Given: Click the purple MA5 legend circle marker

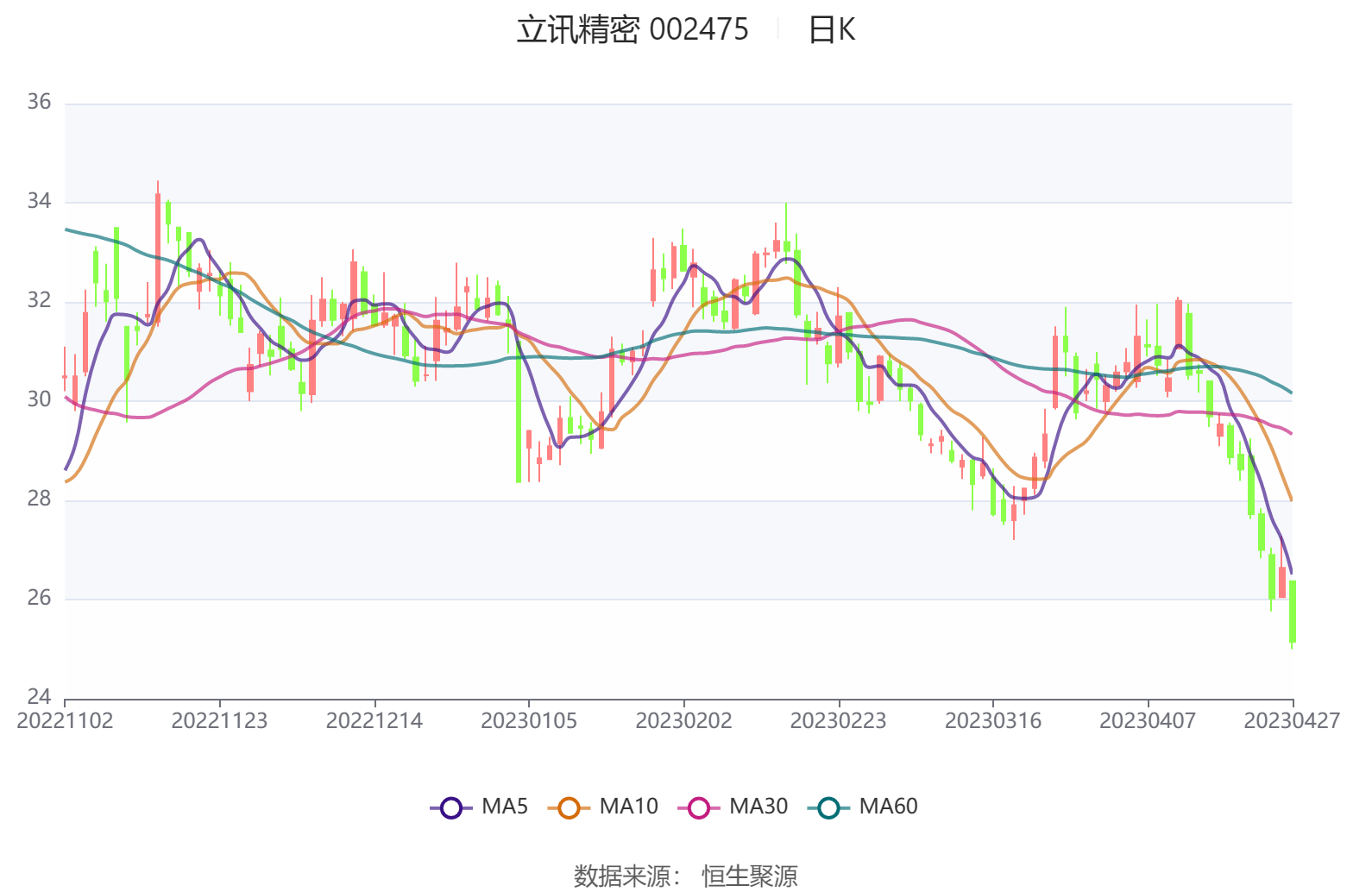Looking at the screenshot, I should (451, 807).
